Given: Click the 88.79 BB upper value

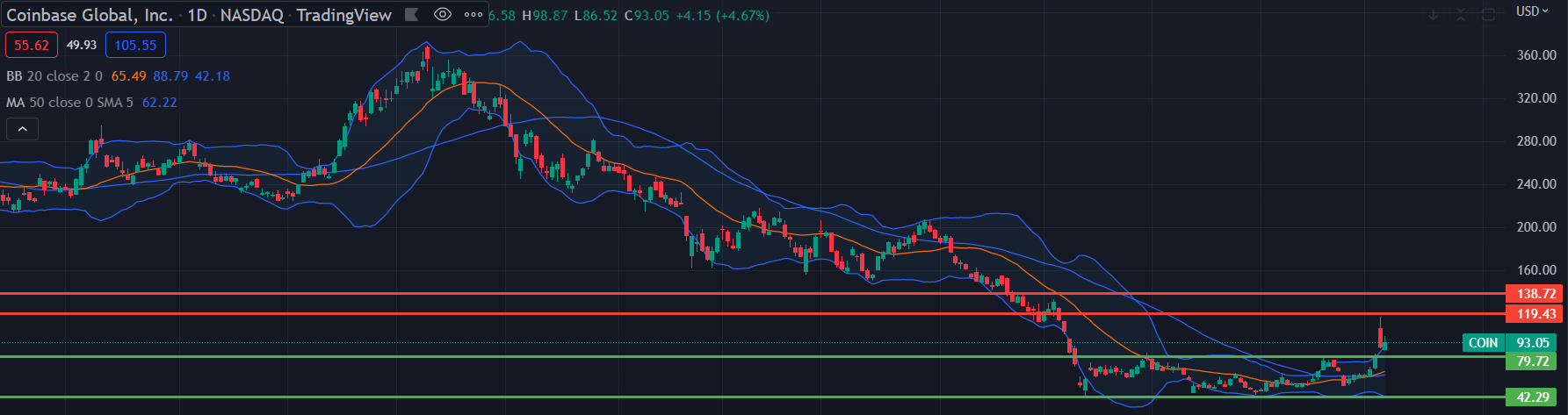Looking at the screenshot, I should tap(170, 76).
